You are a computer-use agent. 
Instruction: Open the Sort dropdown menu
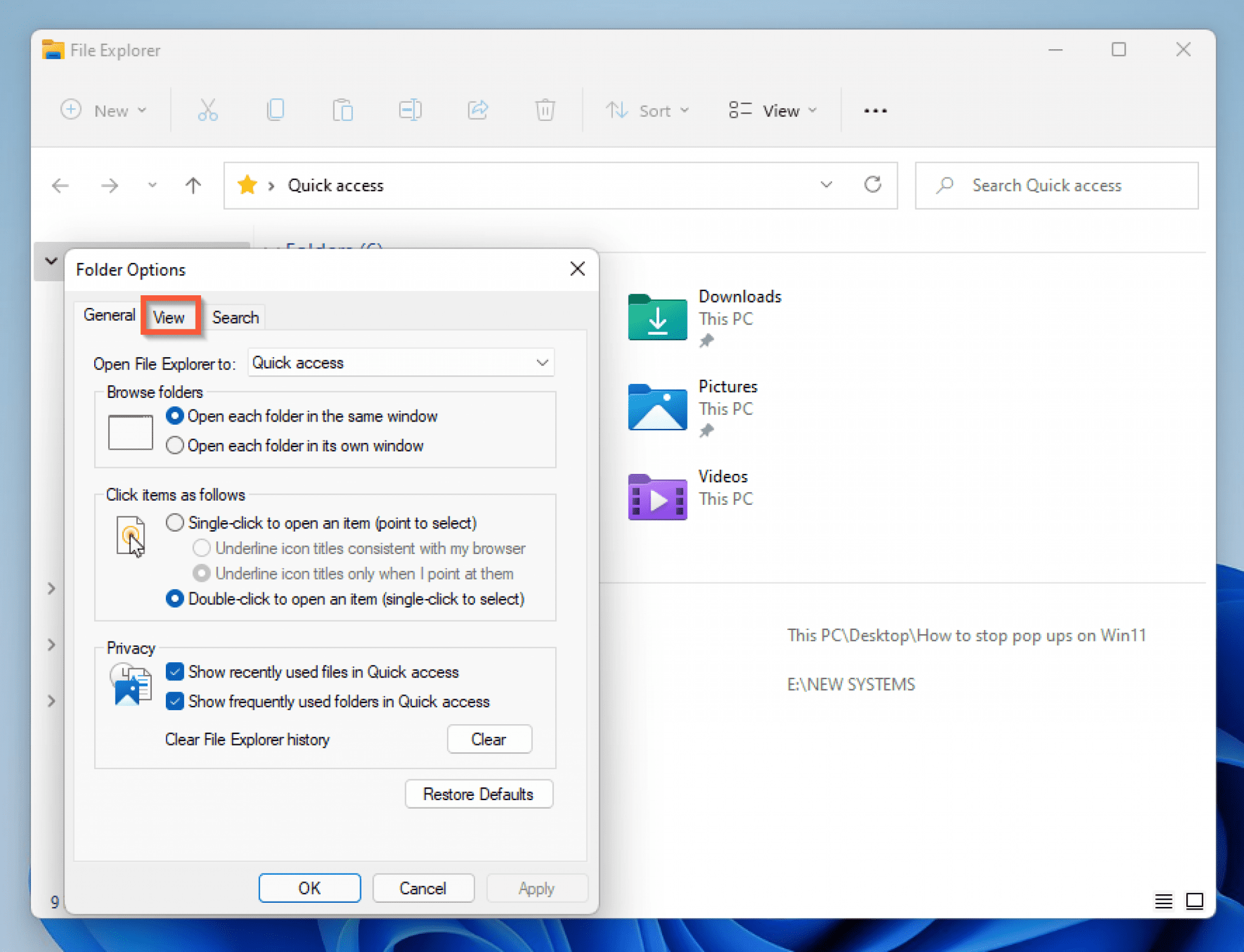pyautogui.click(x=647, y=111)
